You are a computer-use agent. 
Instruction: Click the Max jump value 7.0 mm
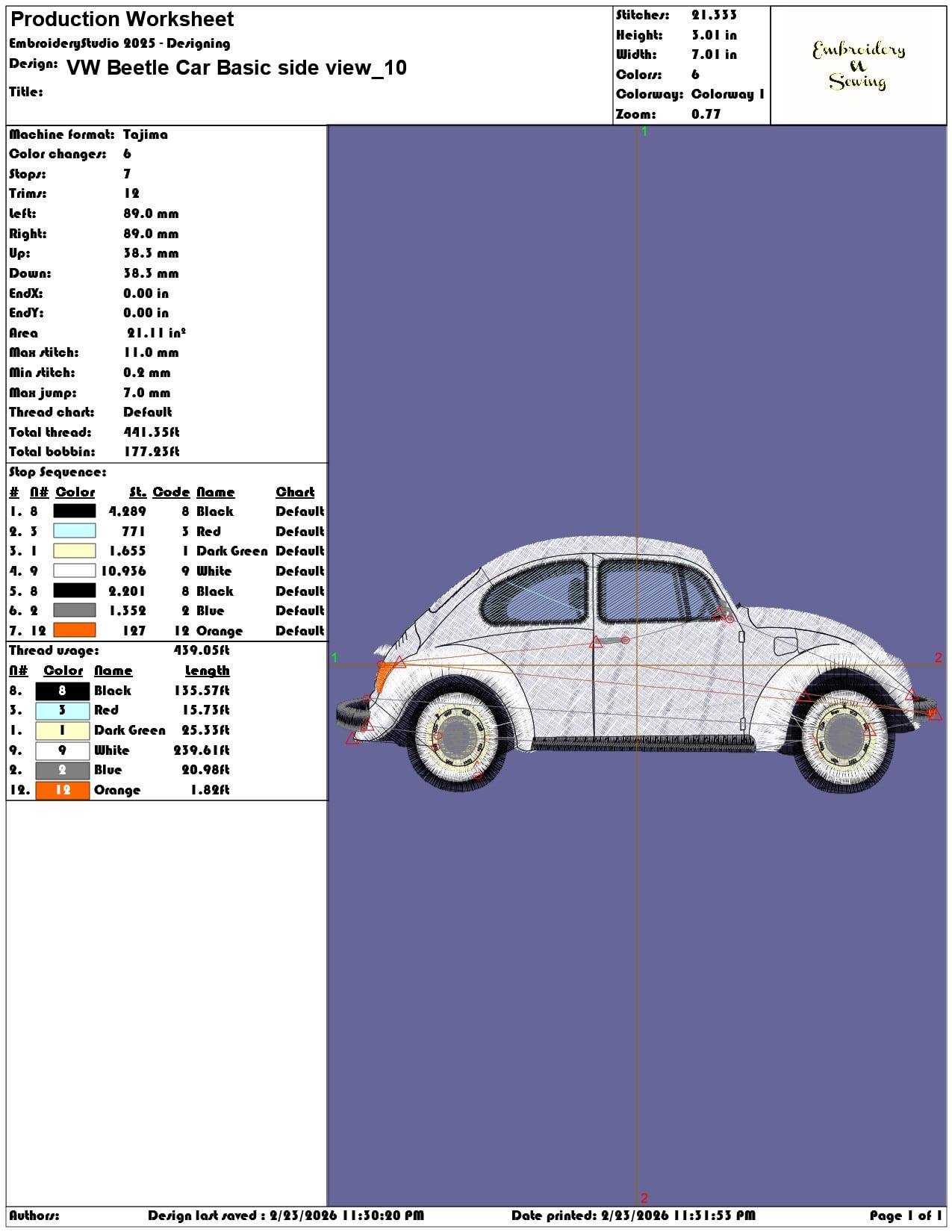point(146,393)
